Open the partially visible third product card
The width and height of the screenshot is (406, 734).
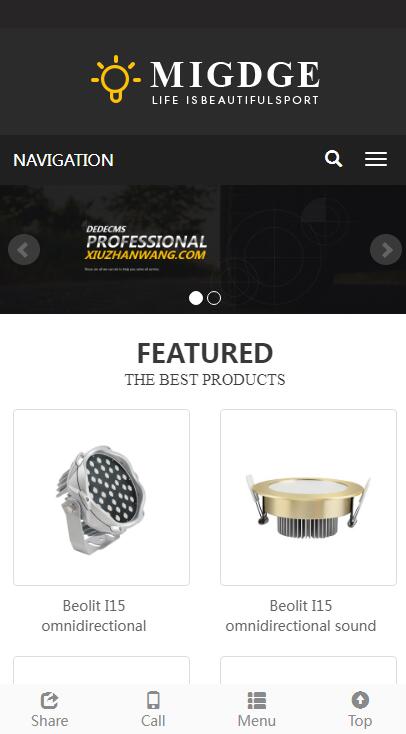tap(102, 670)
